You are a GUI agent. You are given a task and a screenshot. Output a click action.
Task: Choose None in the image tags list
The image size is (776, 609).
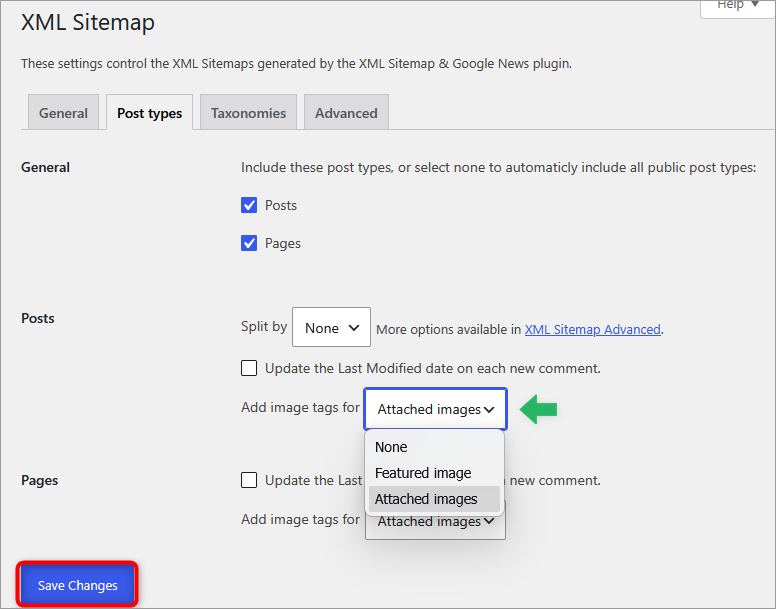tap(435, 447)
